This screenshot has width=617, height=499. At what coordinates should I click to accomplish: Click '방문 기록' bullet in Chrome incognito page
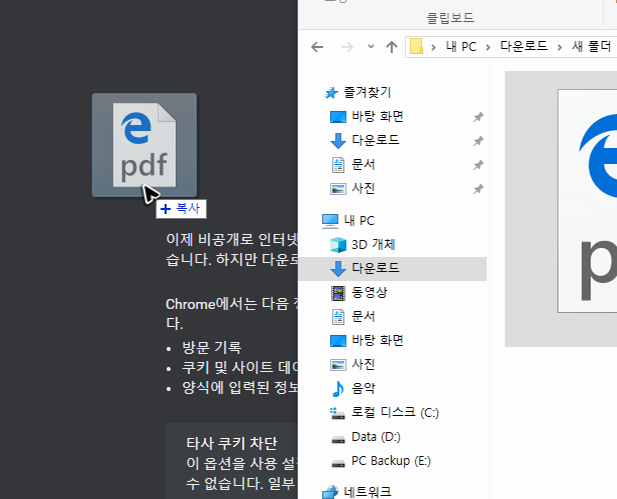click(211, 347)
